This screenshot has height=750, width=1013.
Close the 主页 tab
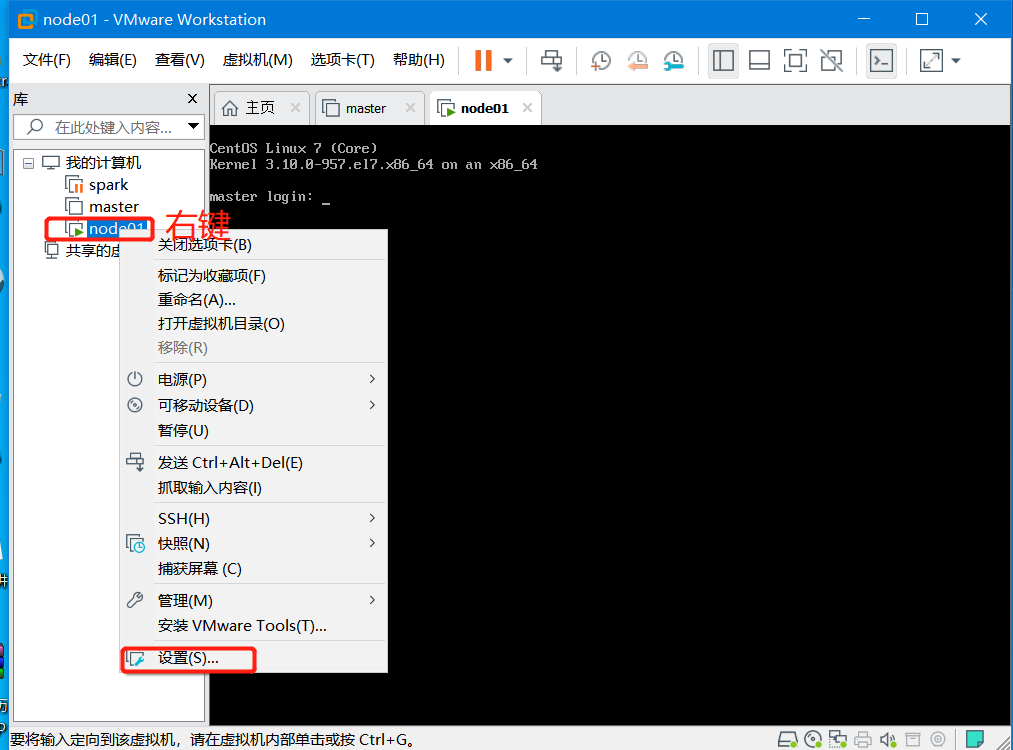(x=295, y=107)
